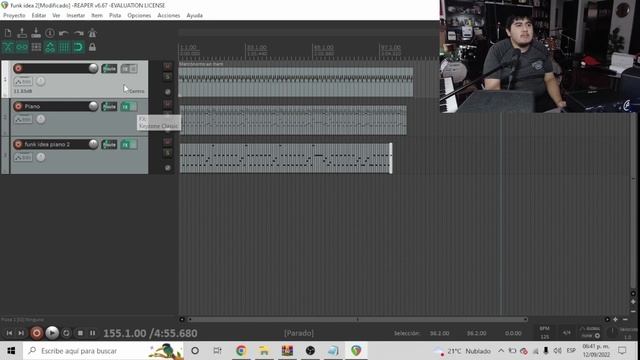Open FX chain on Piano track

coord(125,107)
